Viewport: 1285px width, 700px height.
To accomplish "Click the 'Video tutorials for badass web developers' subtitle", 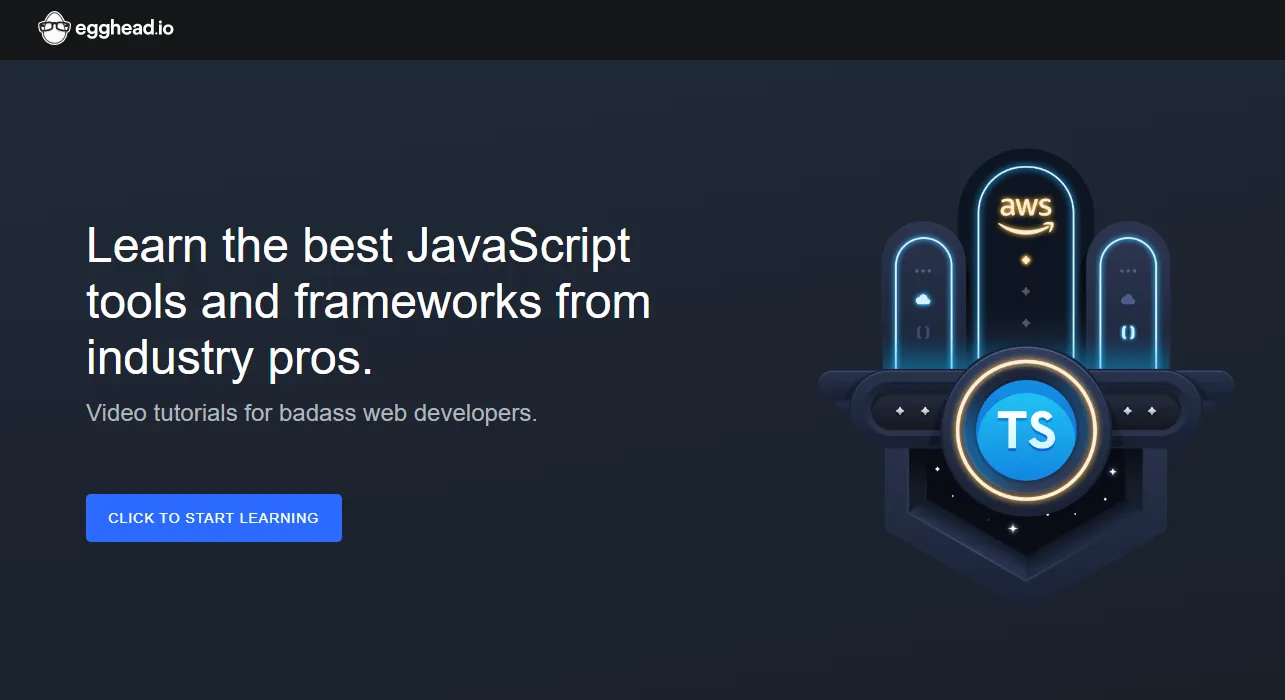I will [x=311, y=413].
